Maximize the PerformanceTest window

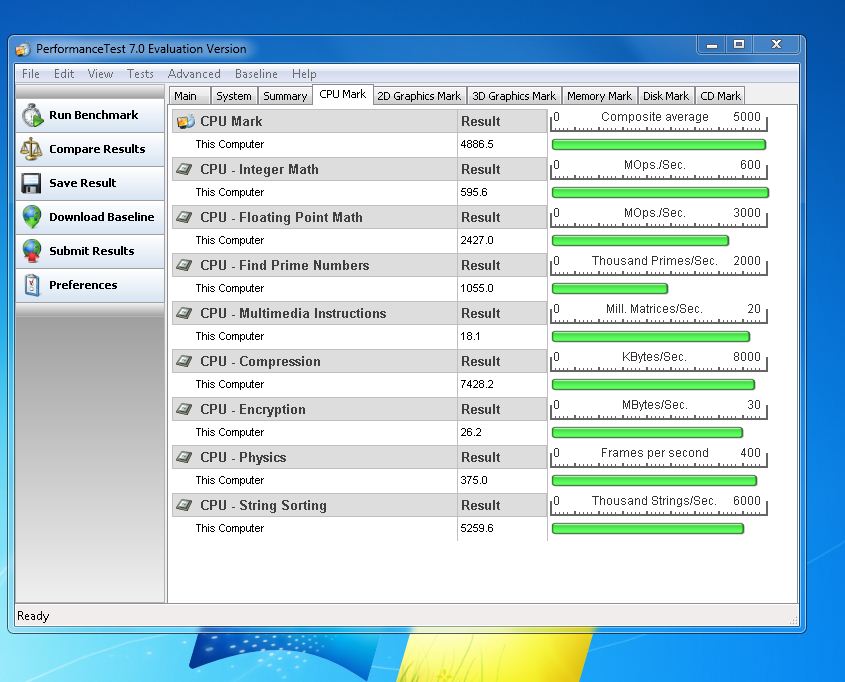point(739,44)
